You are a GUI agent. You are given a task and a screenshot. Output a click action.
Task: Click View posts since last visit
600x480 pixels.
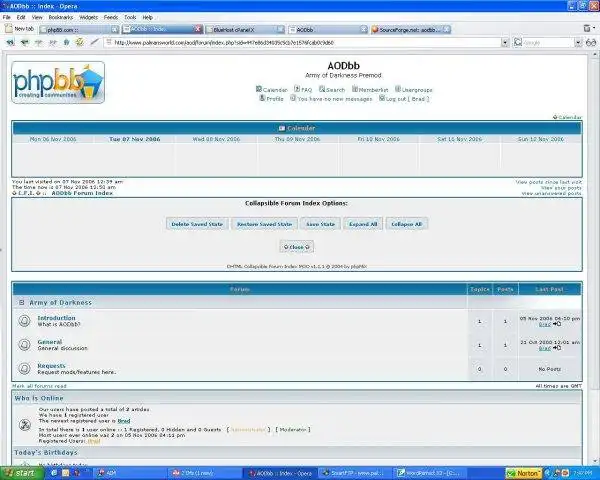(548, 182)
